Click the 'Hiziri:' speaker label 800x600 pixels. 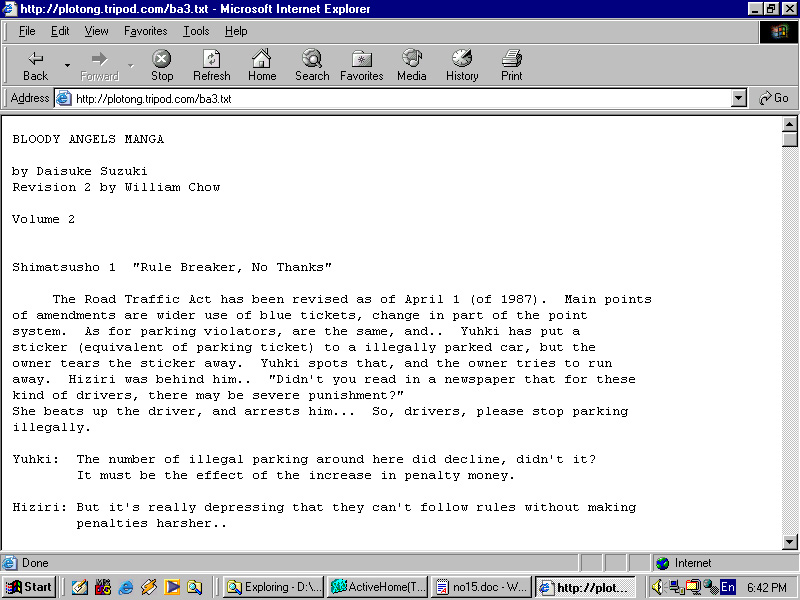(39, 507)
